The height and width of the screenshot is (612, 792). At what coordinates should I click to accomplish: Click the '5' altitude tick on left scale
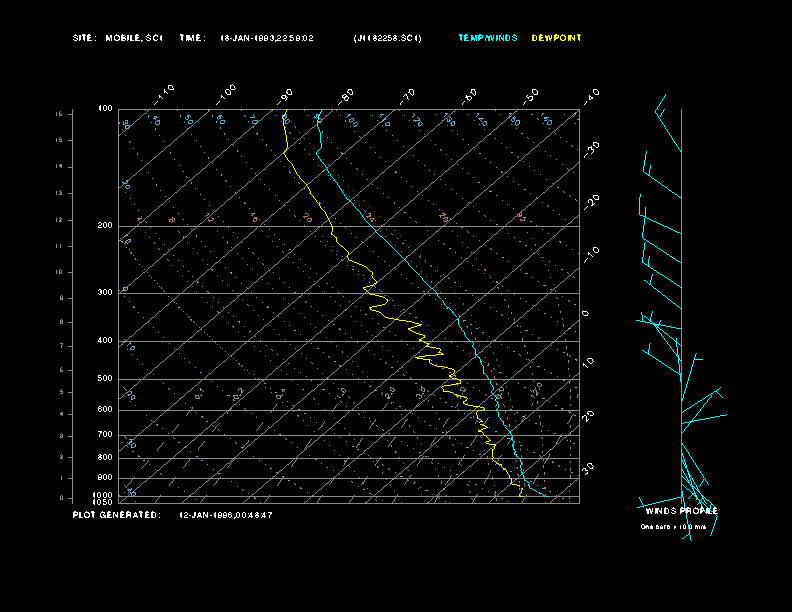coord(61,392)
